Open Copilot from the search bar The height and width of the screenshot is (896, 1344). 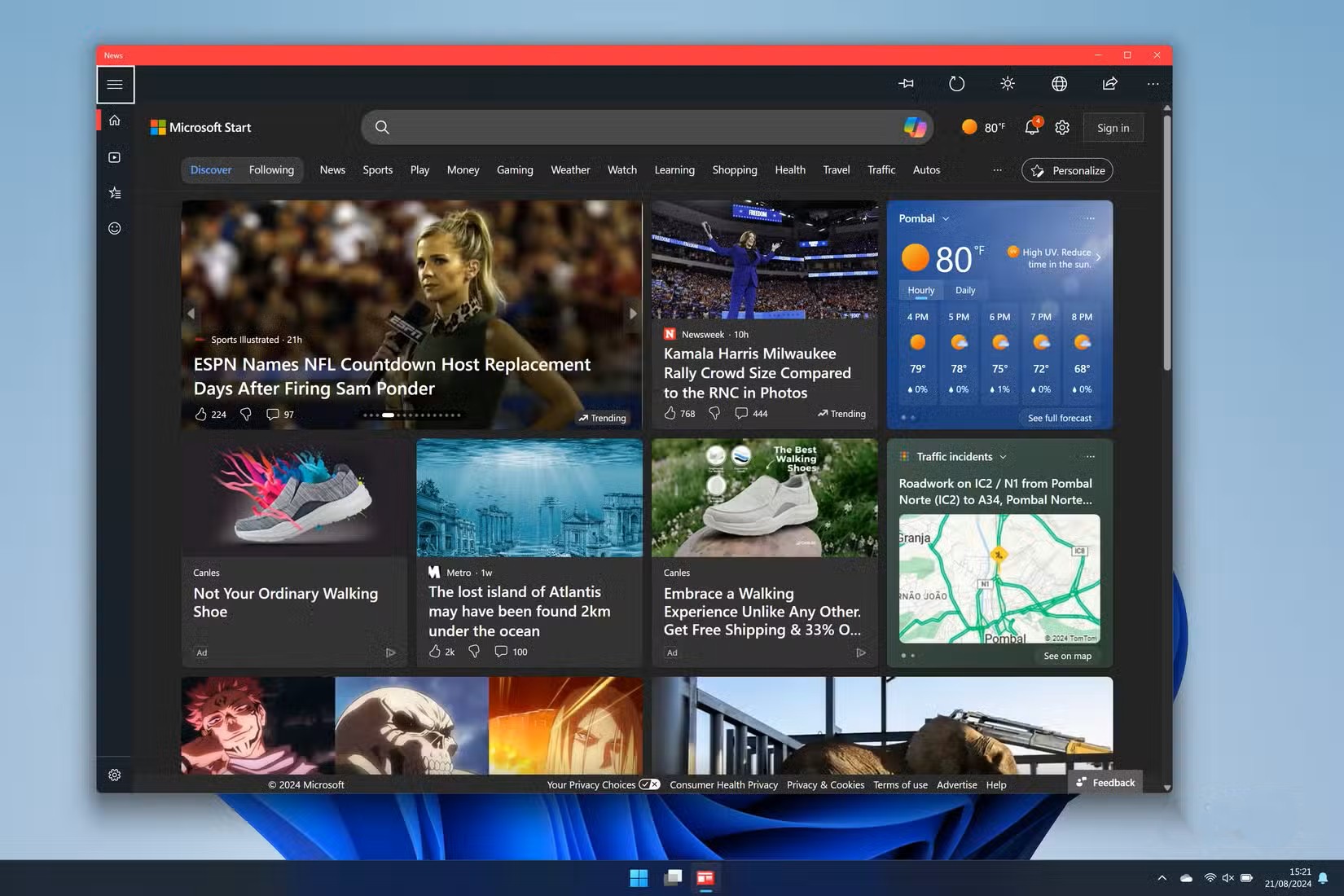pos(914,127)
